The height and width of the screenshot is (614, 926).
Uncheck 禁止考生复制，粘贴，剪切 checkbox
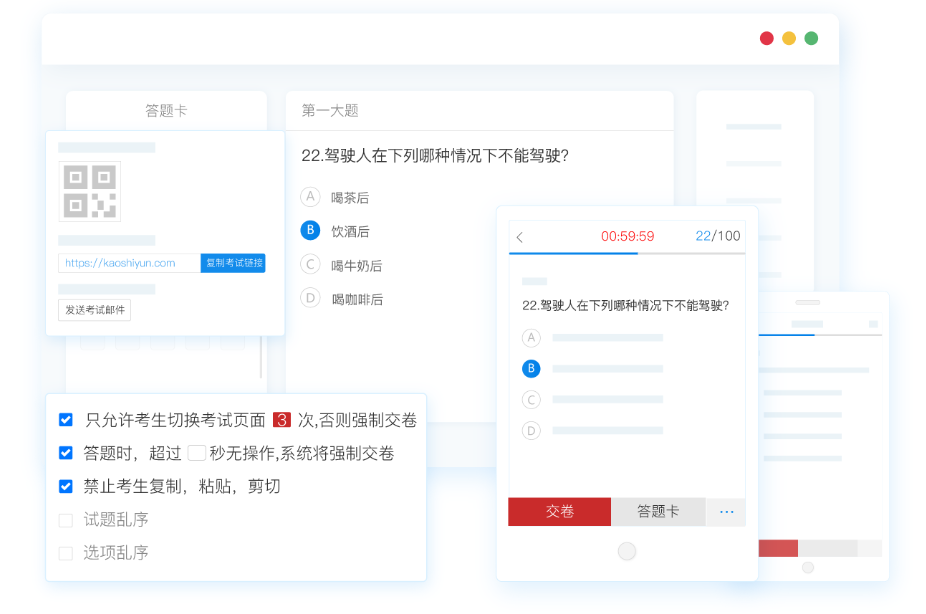click(x=66, y=487)
